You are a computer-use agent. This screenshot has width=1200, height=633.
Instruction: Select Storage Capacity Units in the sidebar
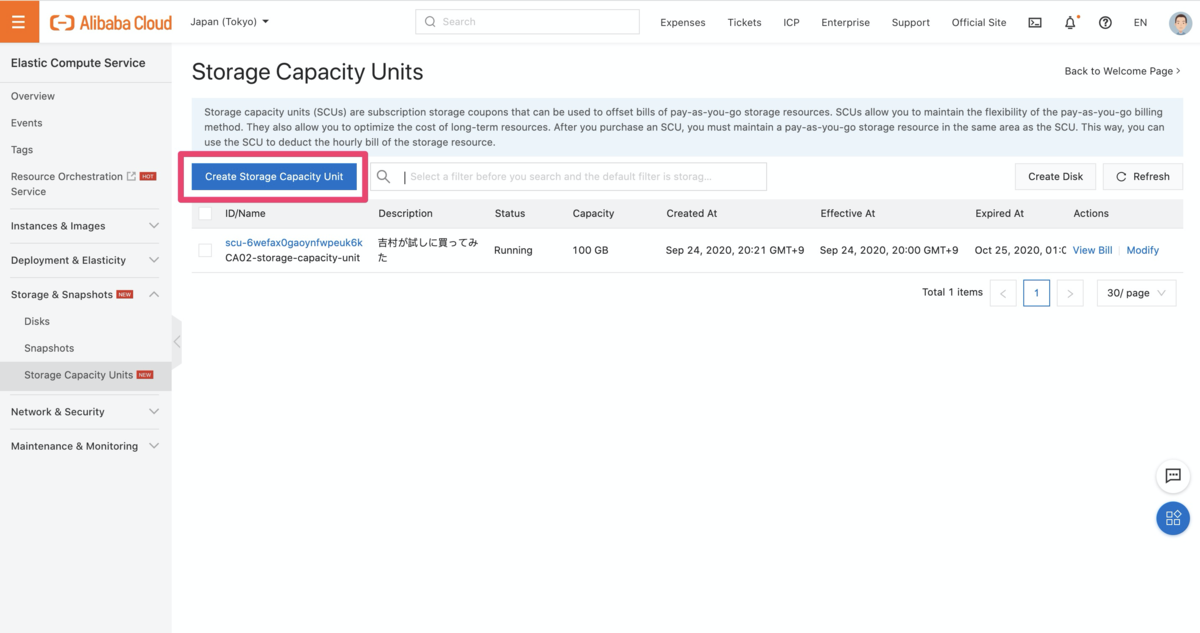85,375
